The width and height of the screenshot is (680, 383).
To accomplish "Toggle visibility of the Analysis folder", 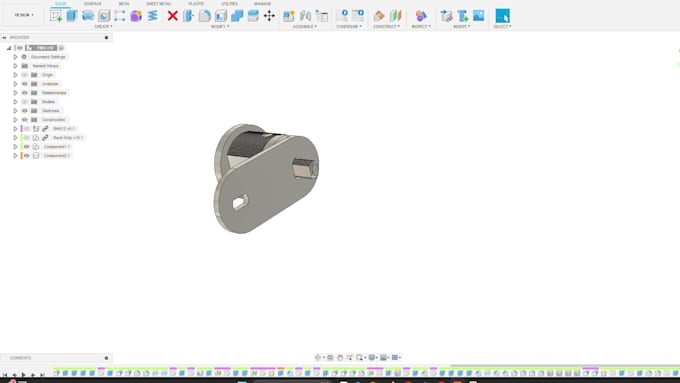I will pyautogui.click(x=25, y=84).
